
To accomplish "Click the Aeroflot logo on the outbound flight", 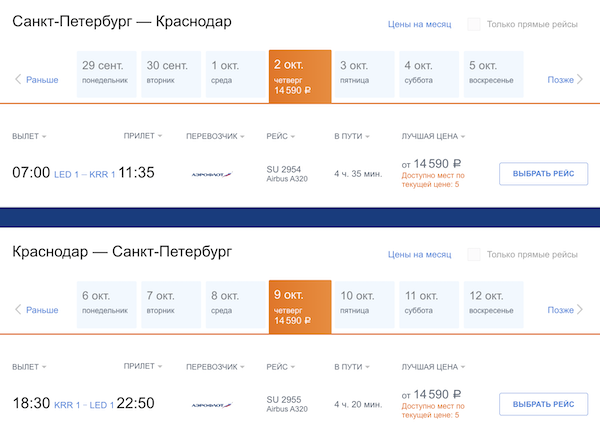I will point(211,173).
